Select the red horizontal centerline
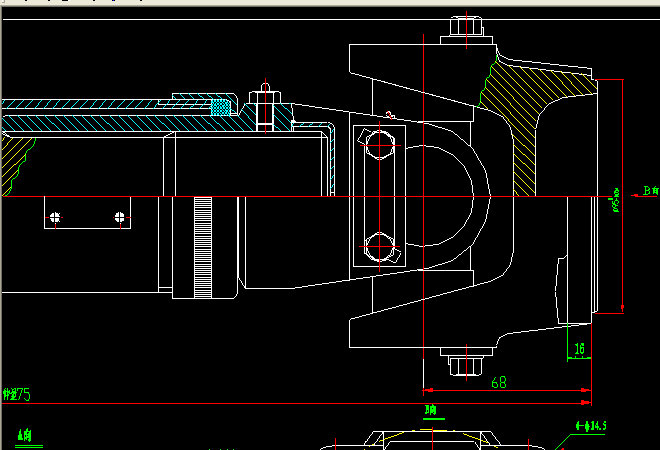 [x=300, y=197]
